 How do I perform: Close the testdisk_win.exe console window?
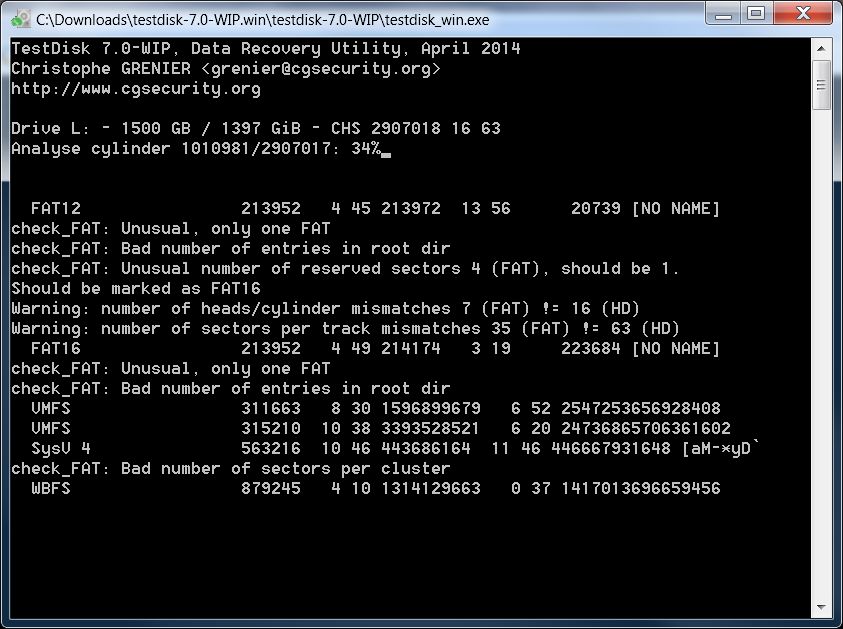click(x=803, y=13)
